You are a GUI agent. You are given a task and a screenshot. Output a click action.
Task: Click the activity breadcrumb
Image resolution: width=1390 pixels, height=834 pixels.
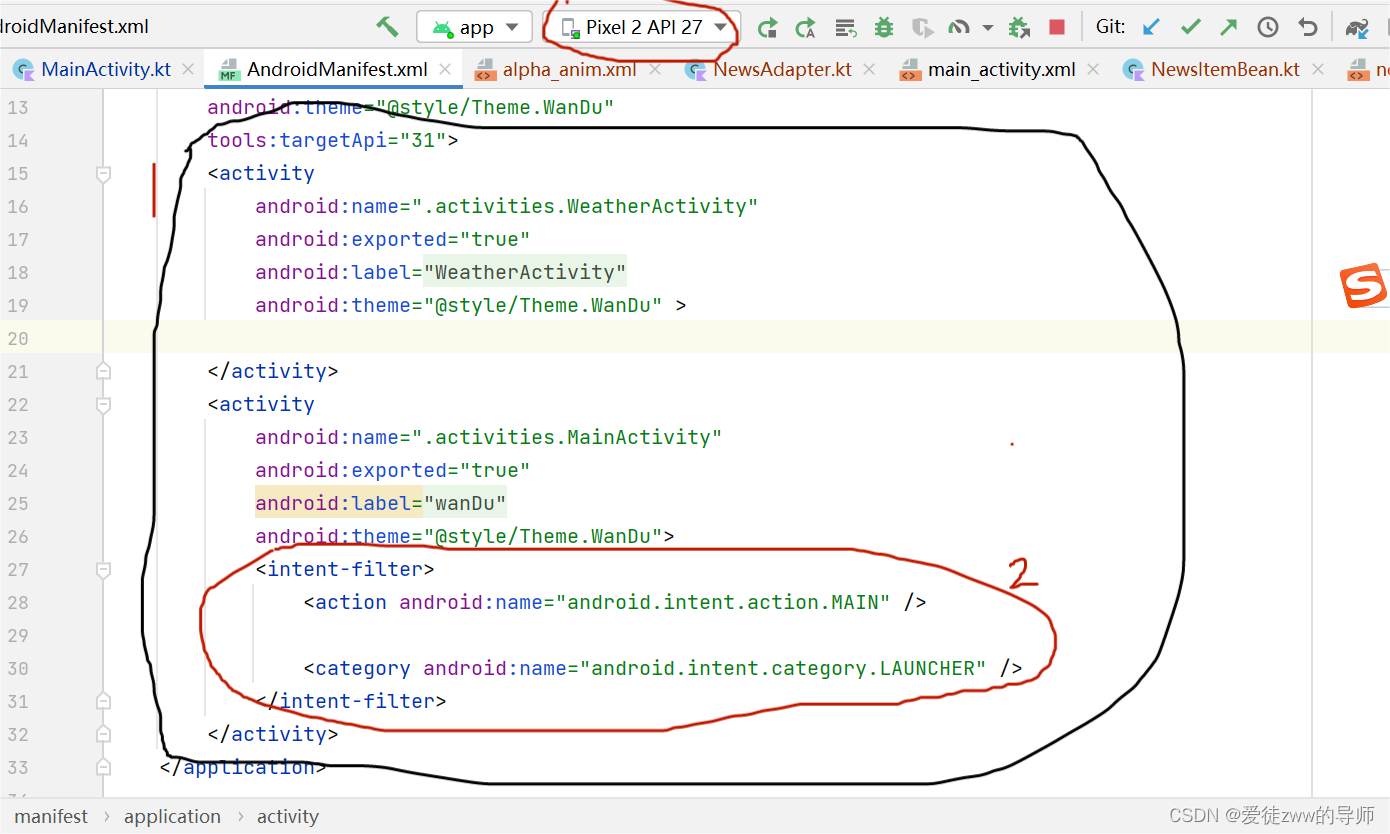point(288,816)
